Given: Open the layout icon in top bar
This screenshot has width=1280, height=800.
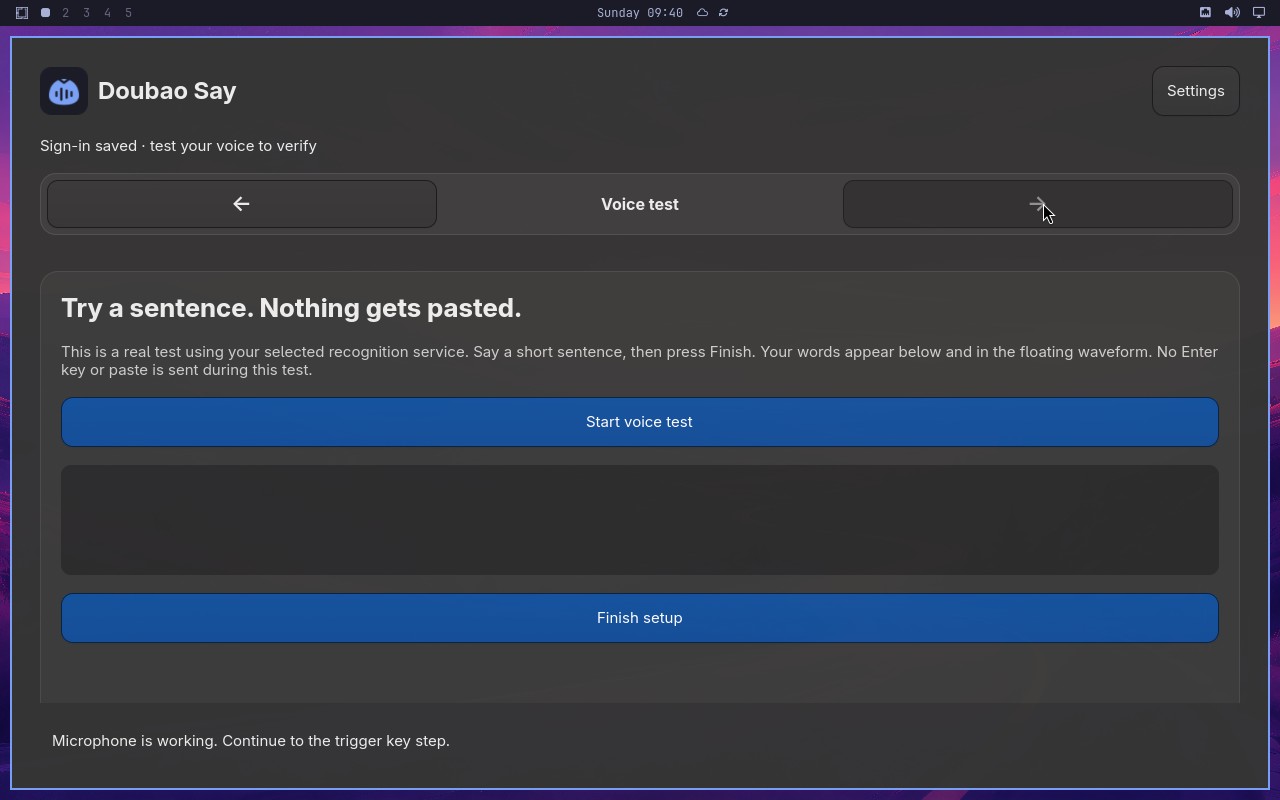Looking at the screenshot, I should (x=22, y=13).
